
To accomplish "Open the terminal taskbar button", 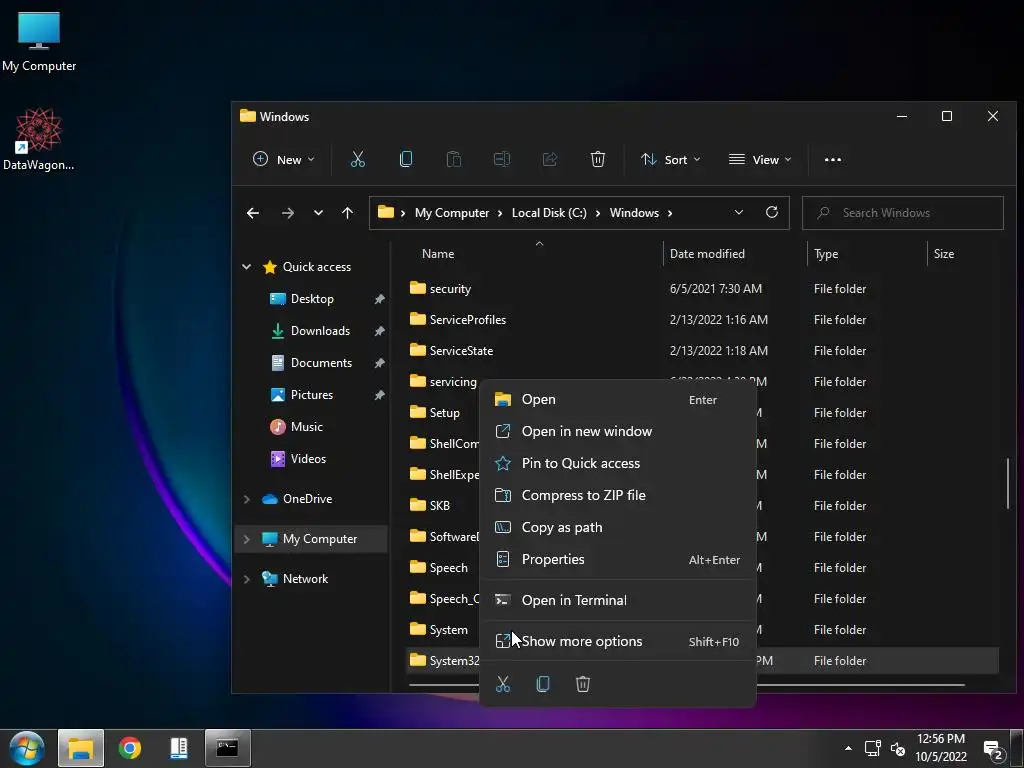I will coord(227,748).
